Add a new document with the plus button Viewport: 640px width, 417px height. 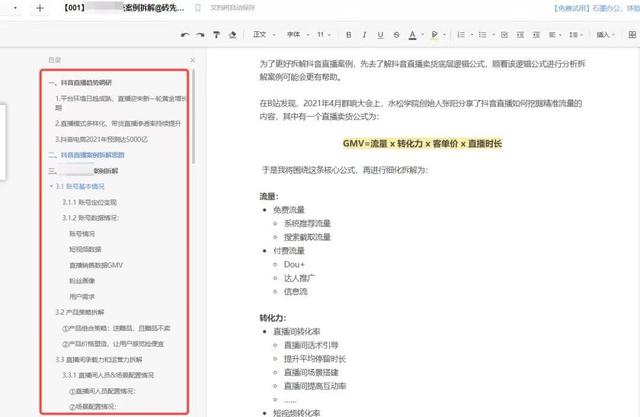click(x=40, y=8)
